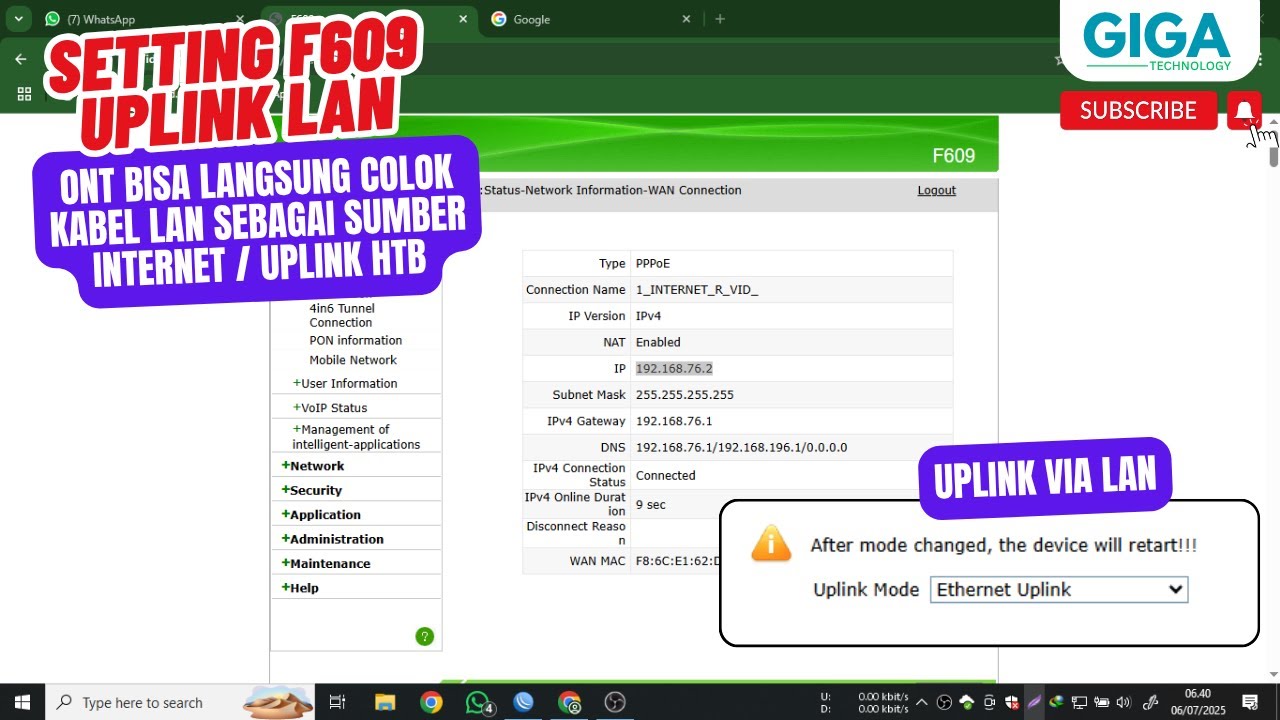Click the network speed monitor in taskbar
1280x720 pixels.
864,702
